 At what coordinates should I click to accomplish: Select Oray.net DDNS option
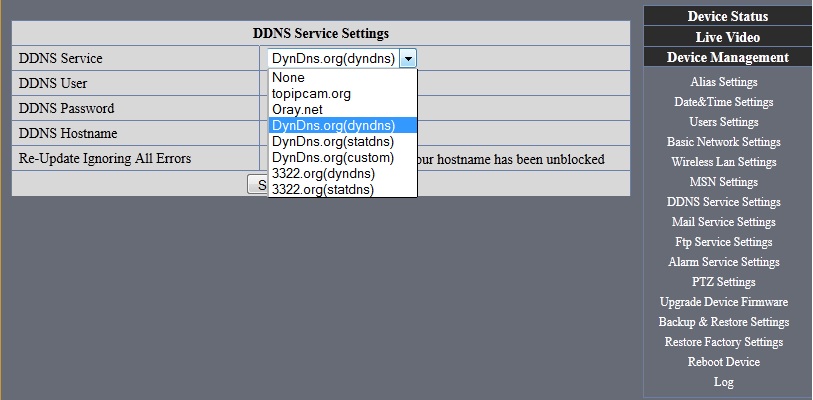pos(342,109)
